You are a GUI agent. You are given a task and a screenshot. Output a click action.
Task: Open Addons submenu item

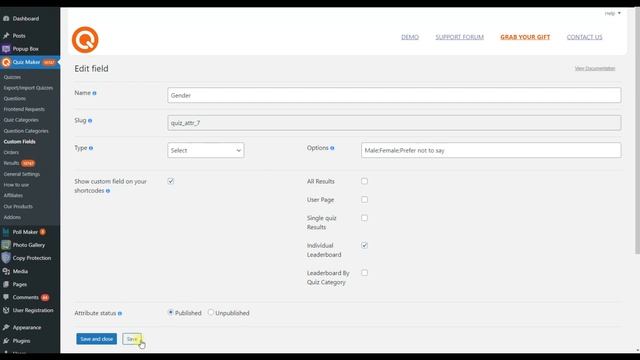point(12,217)
